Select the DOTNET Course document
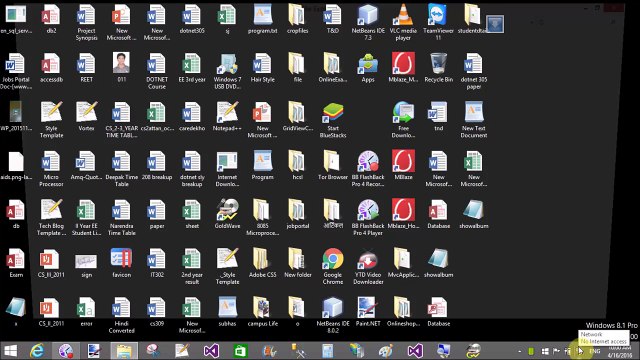 tap(157, 64)
